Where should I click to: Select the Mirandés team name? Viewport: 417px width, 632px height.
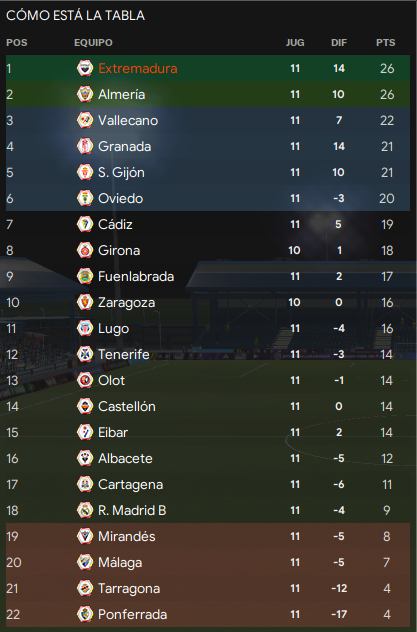[127, 536]
